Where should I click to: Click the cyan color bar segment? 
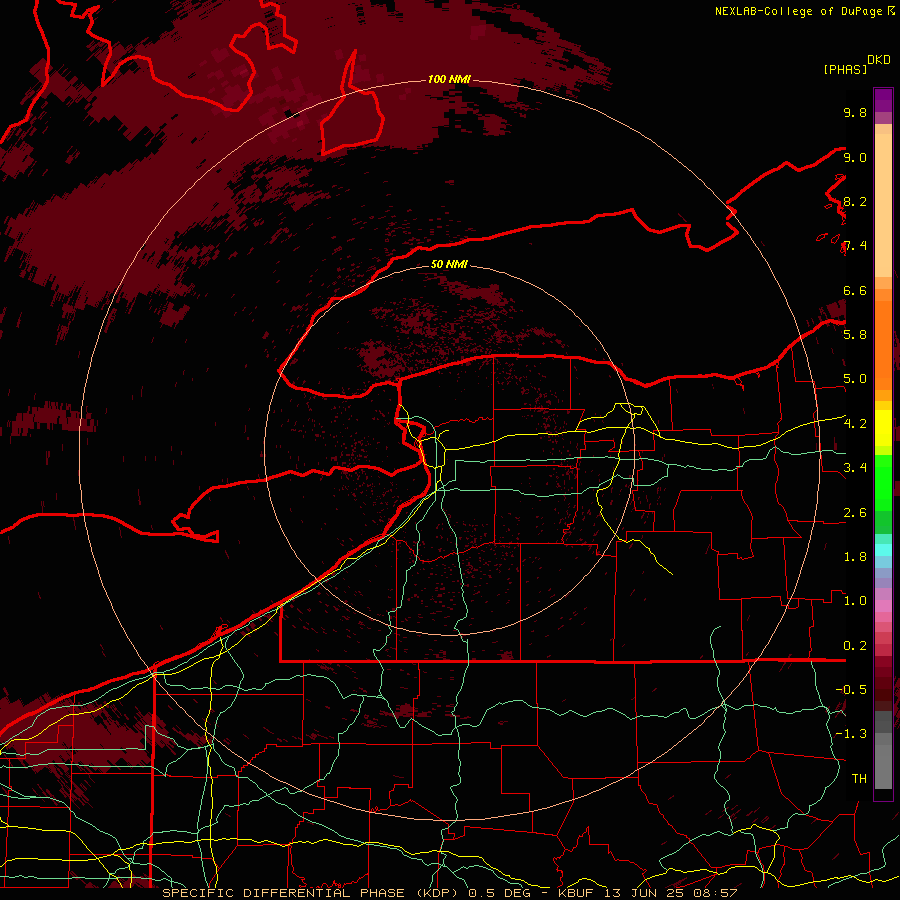click(x=883, y=549)
